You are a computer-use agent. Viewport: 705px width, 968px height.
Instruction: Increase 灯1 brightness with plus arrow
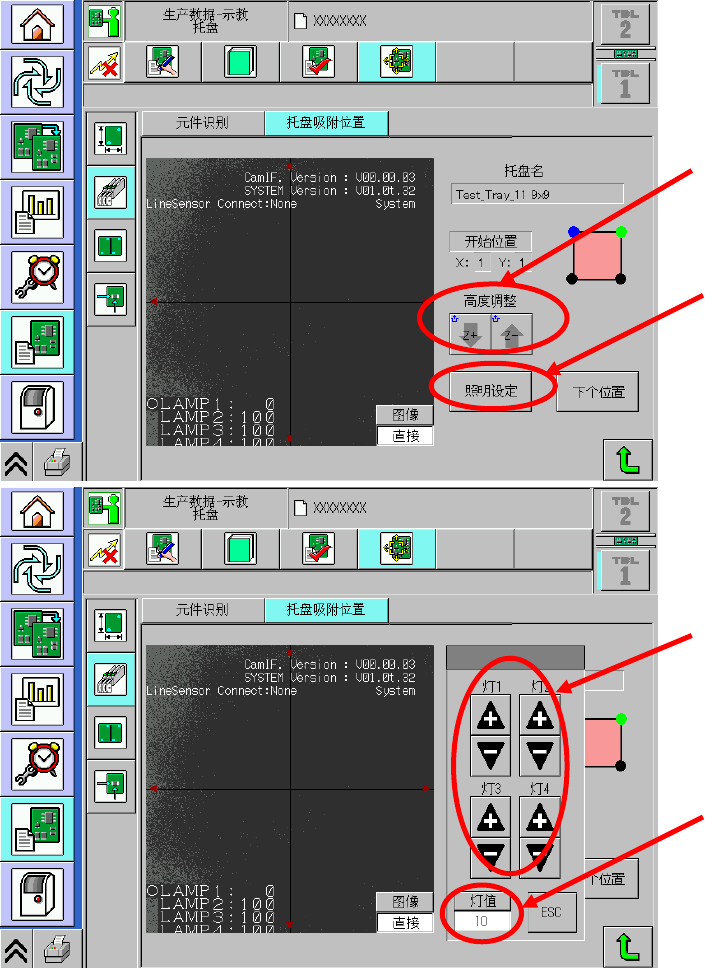tap(490, 716)
